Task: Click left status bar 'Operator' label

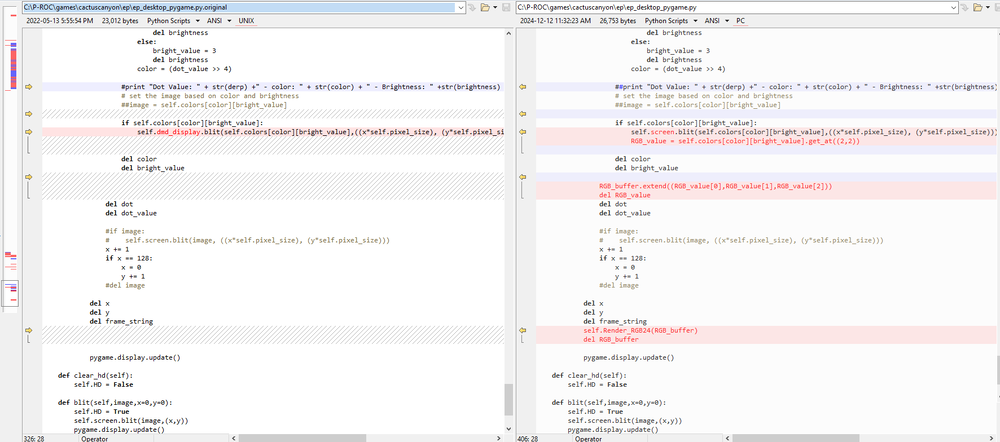Action: point(96,438)
